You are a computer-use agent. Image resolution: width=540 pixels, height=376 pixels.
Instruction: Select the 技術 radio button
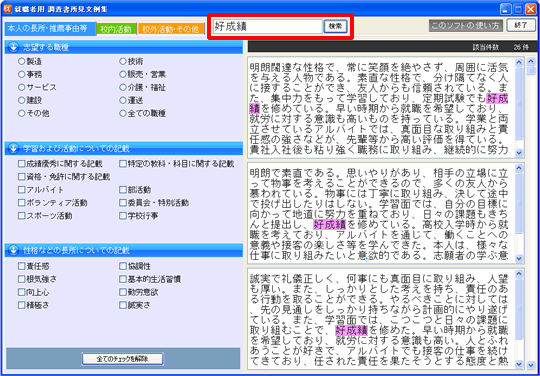pyautogui.click(x=123, y=61)
